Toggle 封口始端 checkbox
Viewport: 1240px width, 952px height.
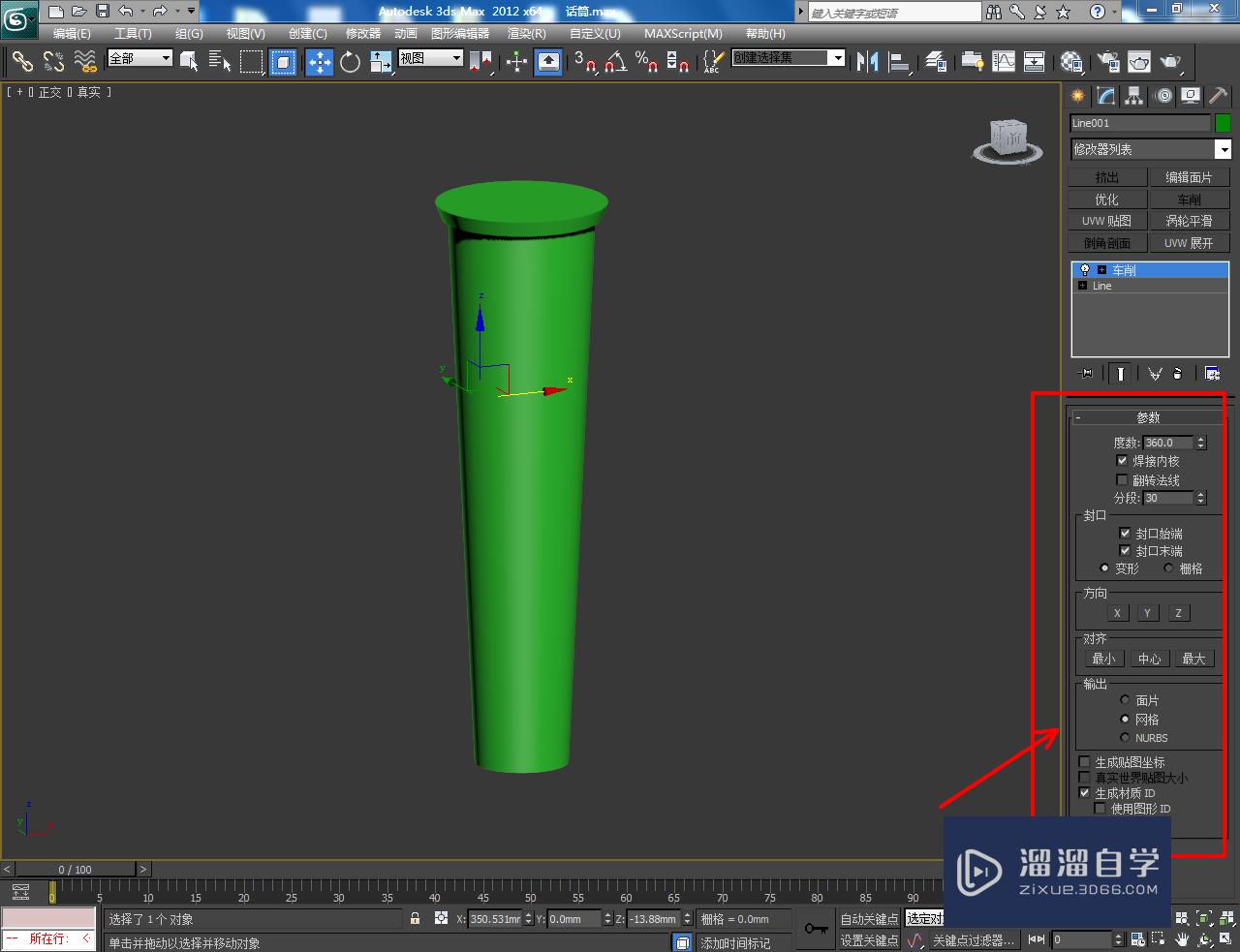point(1125,533)
